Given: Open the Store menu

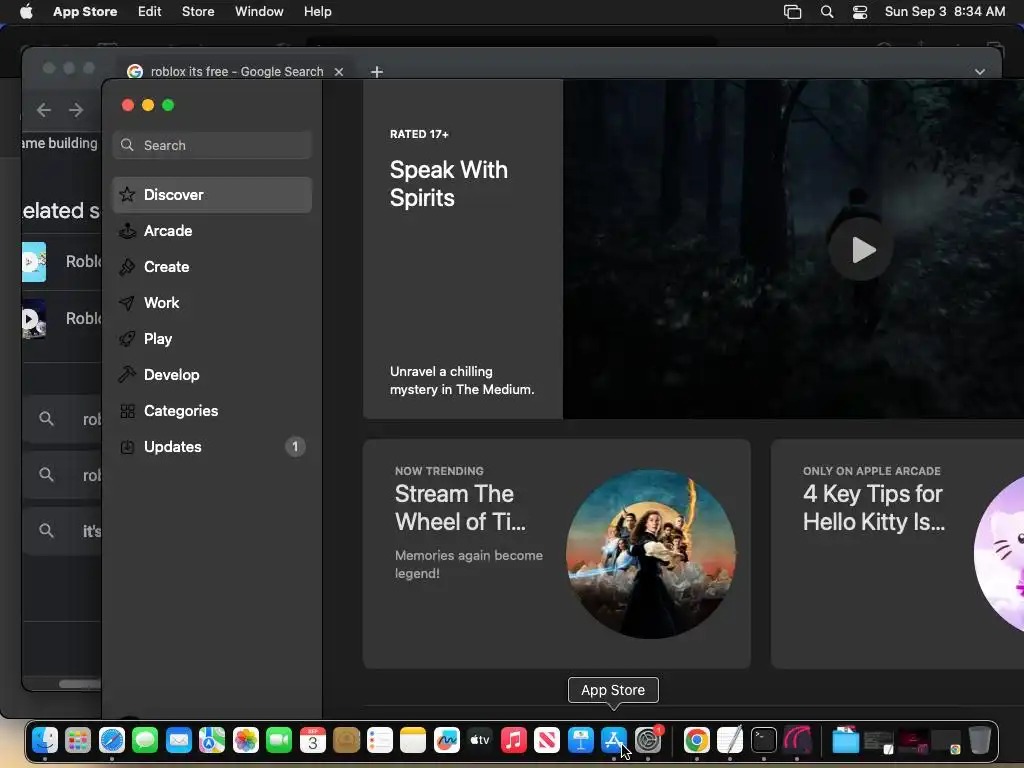Looking at the screenshot, I should click(x=198, y=11).
